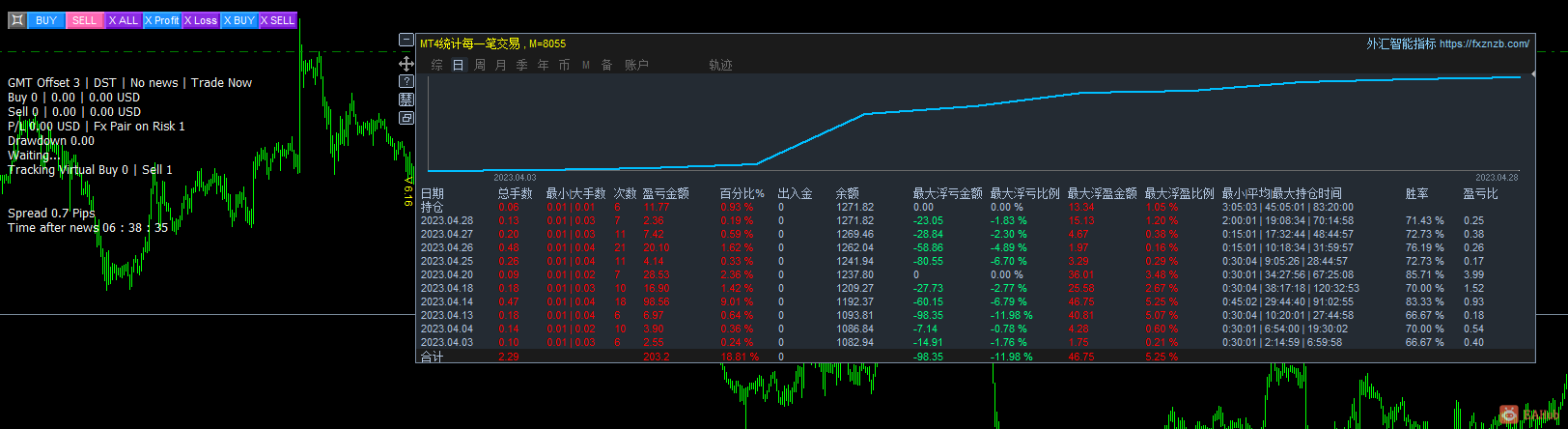Viewport: 1568px width, 429px height.
Task: Click the overlapping windows icon on panel edge
Action: pos(406,118)
